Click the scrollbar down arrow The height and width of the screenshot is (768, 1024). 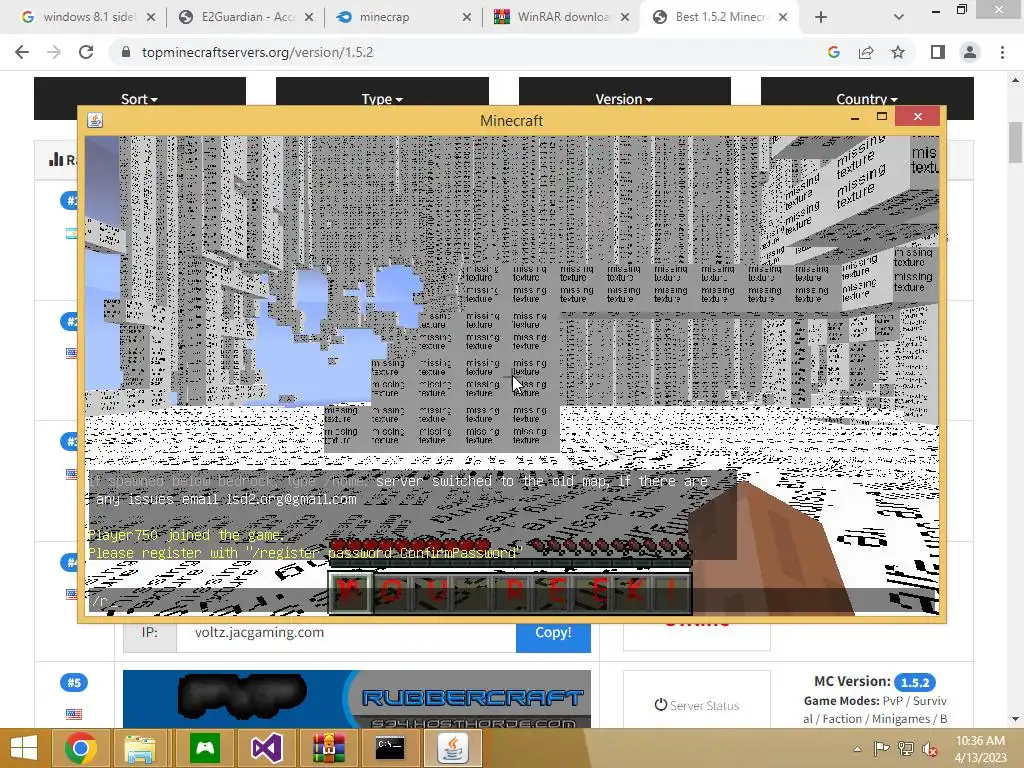(x=1015, y=719)
